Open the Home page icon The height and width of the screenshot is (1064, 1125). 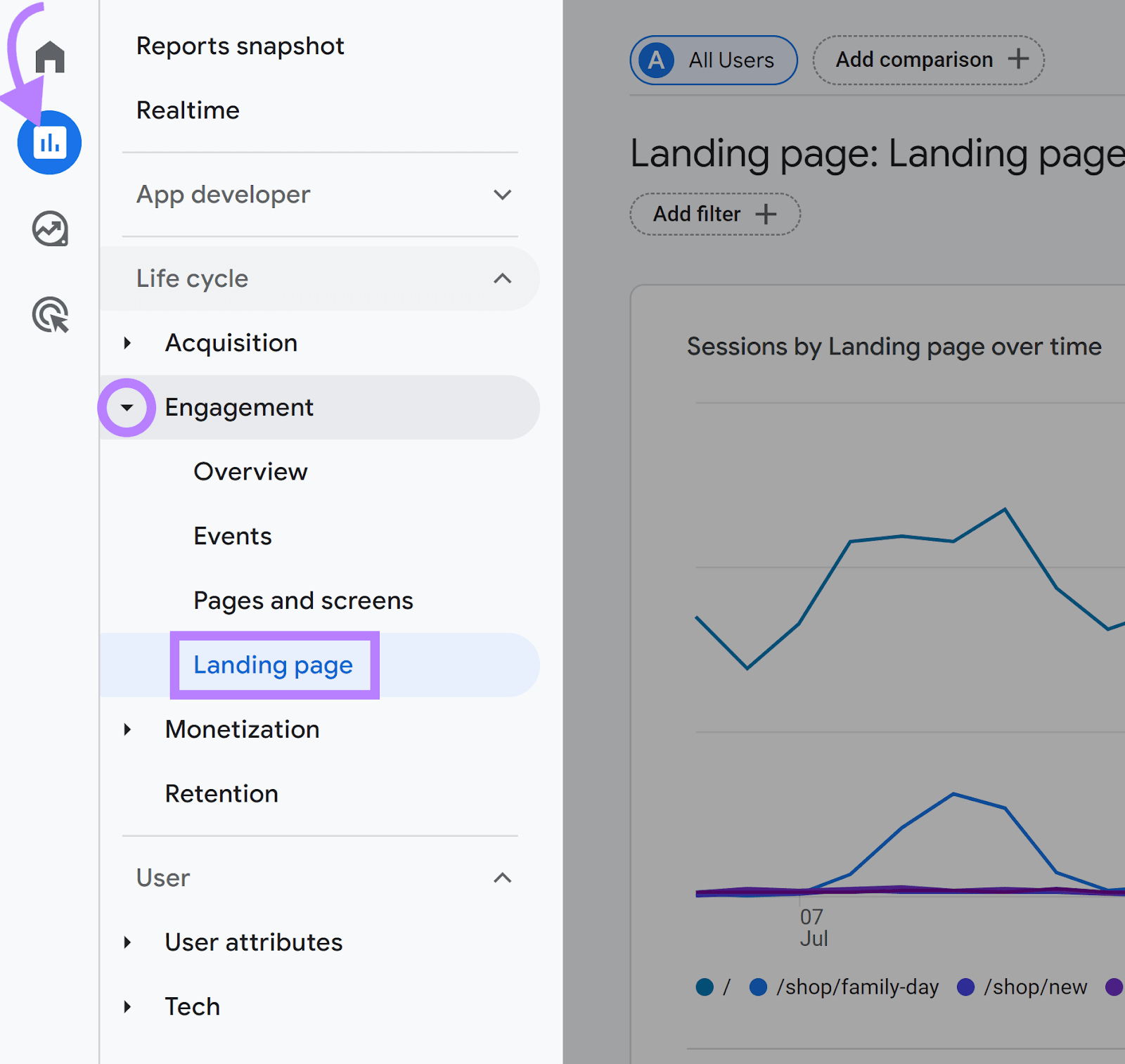(x=49, y=58)
